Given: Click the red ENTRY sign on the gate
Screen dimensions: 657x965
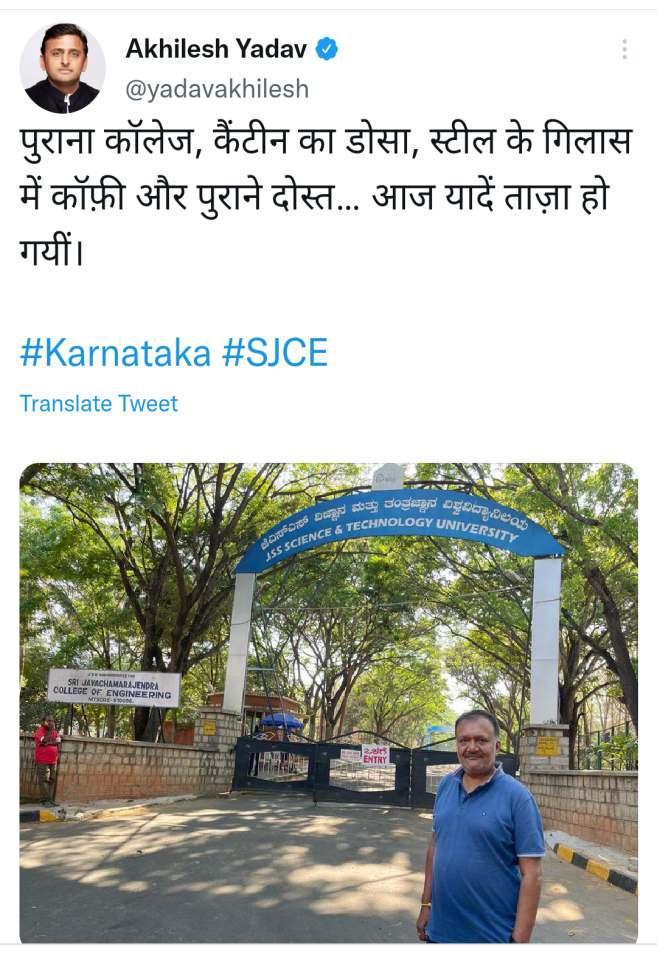Looking at the screenshot, I should (x=375, y=755).
